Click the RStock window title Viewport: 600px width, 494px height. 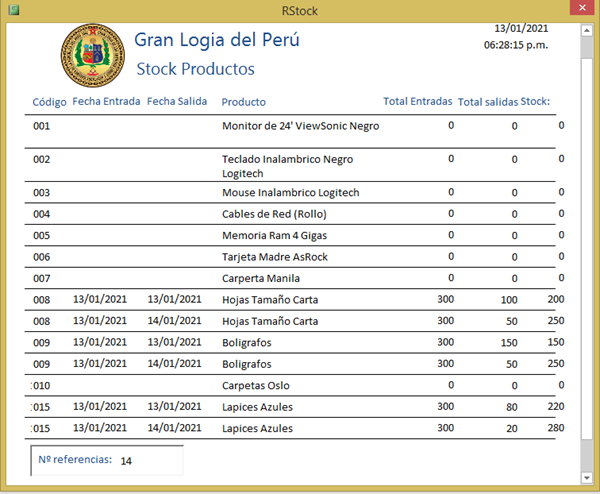(x=300, y=11)
